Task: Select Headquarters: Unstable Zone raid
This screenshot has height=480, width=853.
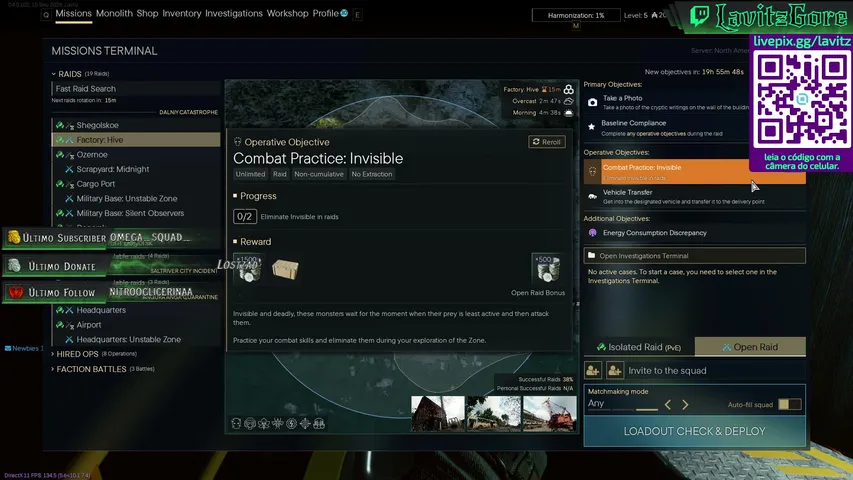Action: click(x=136, y=340)
